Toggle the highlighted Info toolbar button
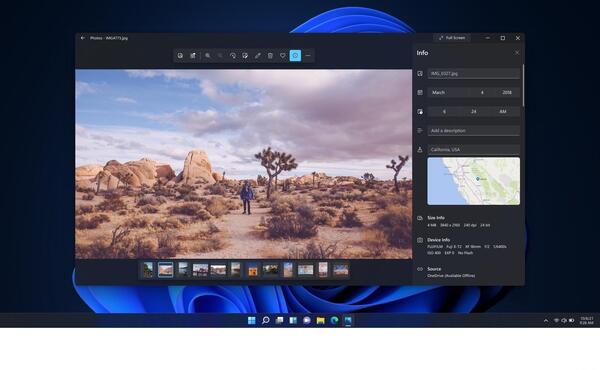600x370 pixels. tap(295, 55)
